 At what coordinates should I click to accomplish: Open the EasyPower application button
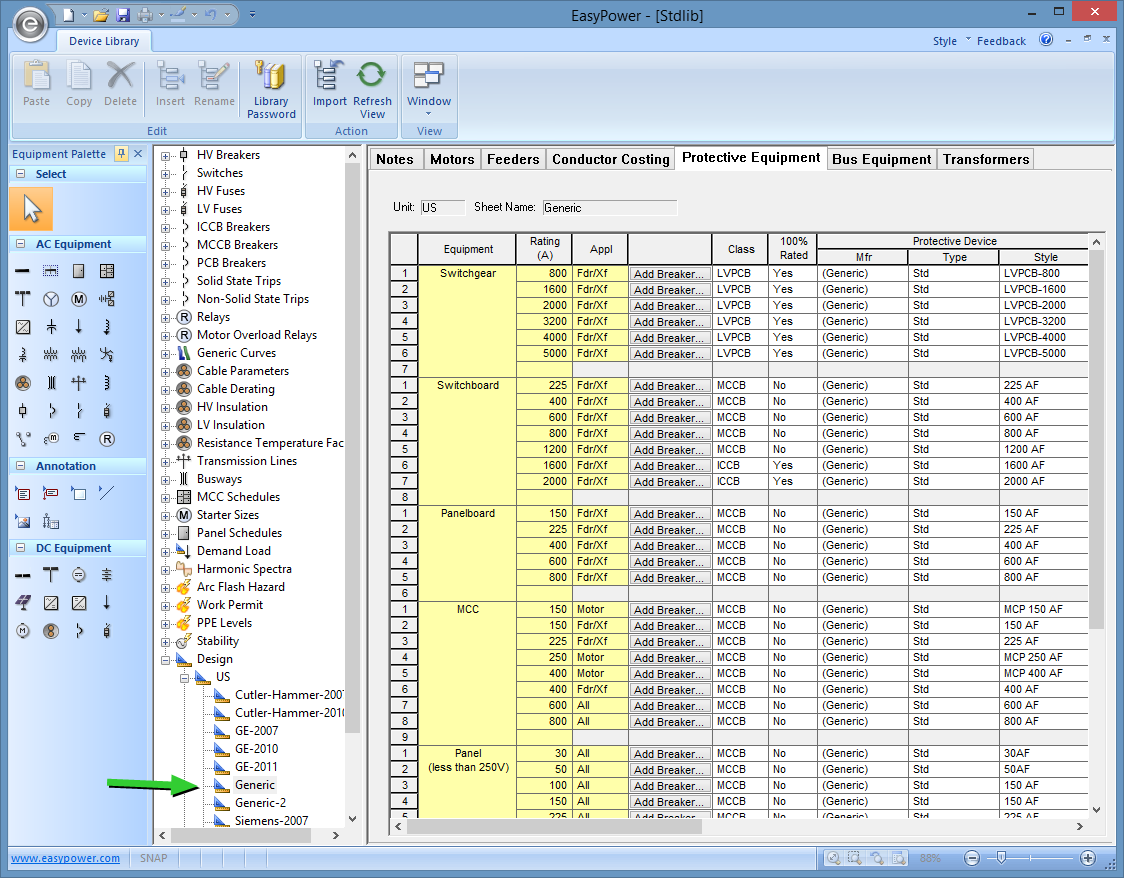[29, 24]
